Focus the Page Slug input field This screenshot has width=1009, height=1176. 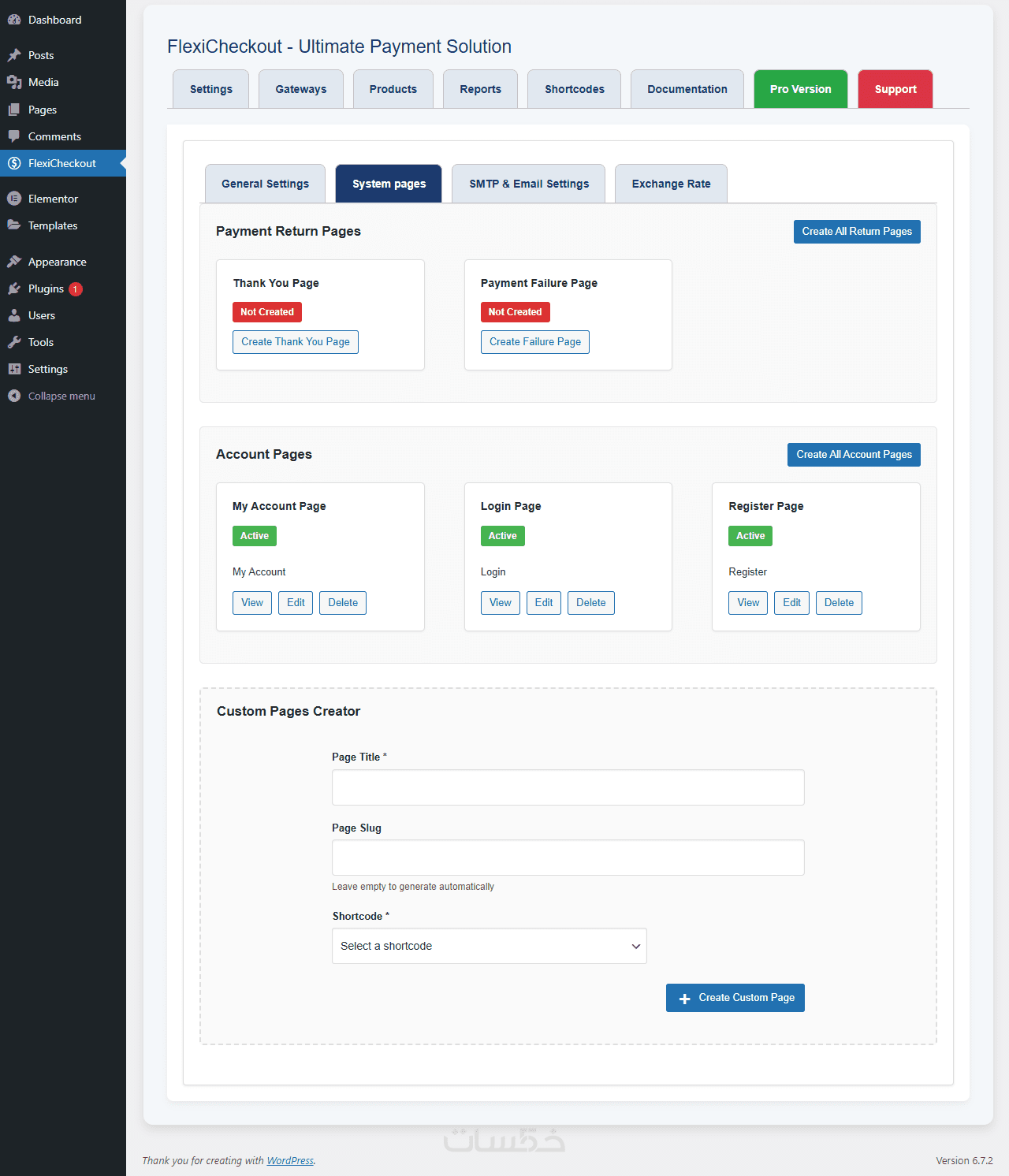pos(568,858)
